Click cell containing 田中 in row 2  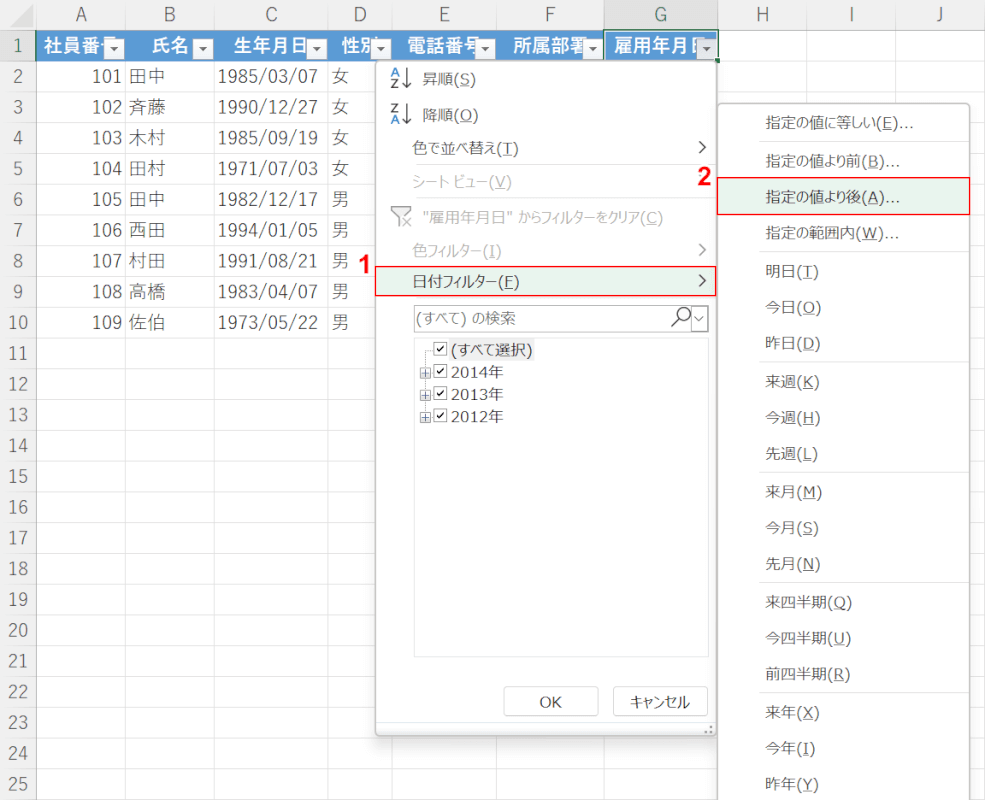click(170, 76)
